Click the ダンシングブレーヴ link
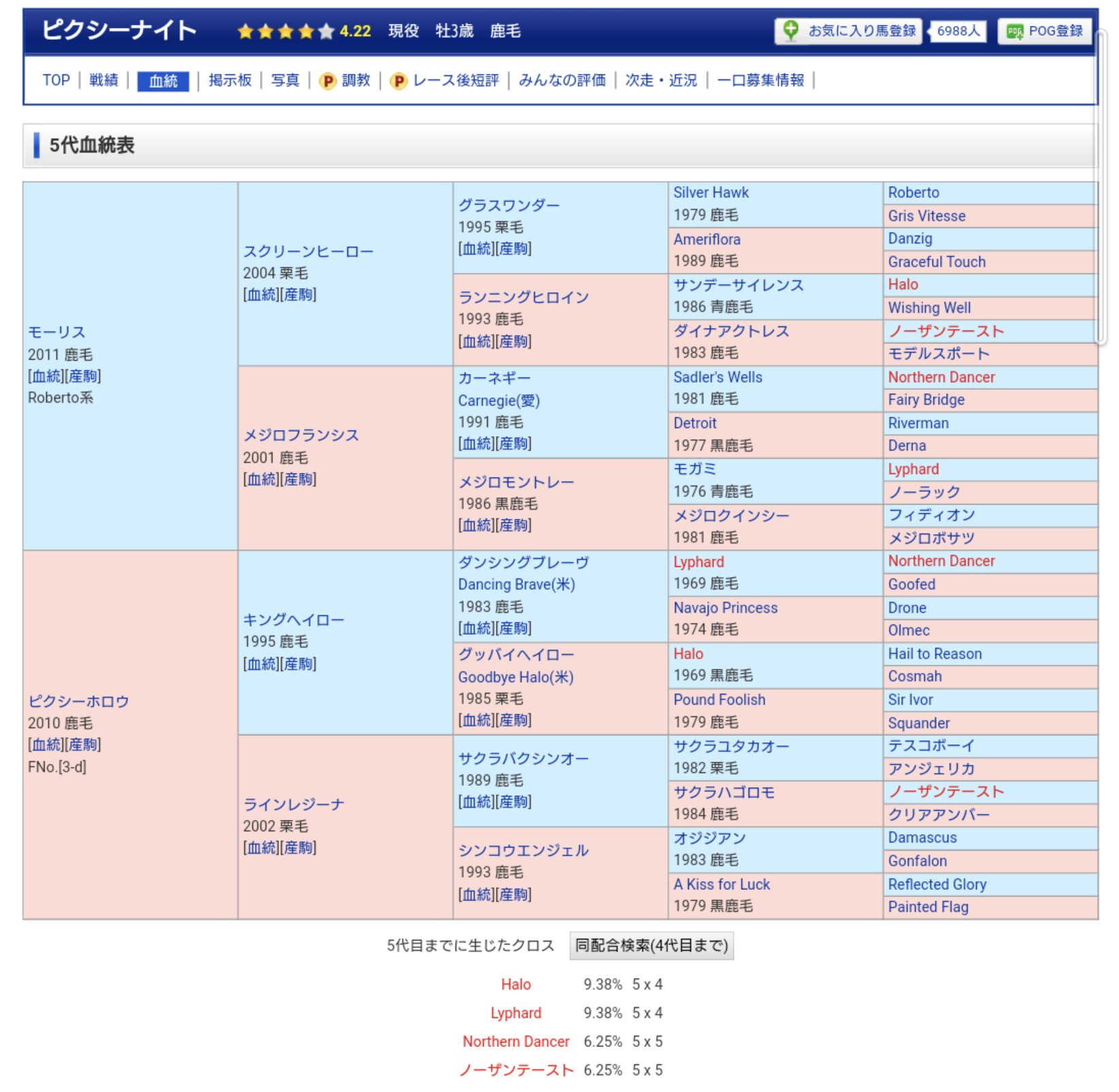The width and height of the screenshot is (1119, 1092). (523, 562)
